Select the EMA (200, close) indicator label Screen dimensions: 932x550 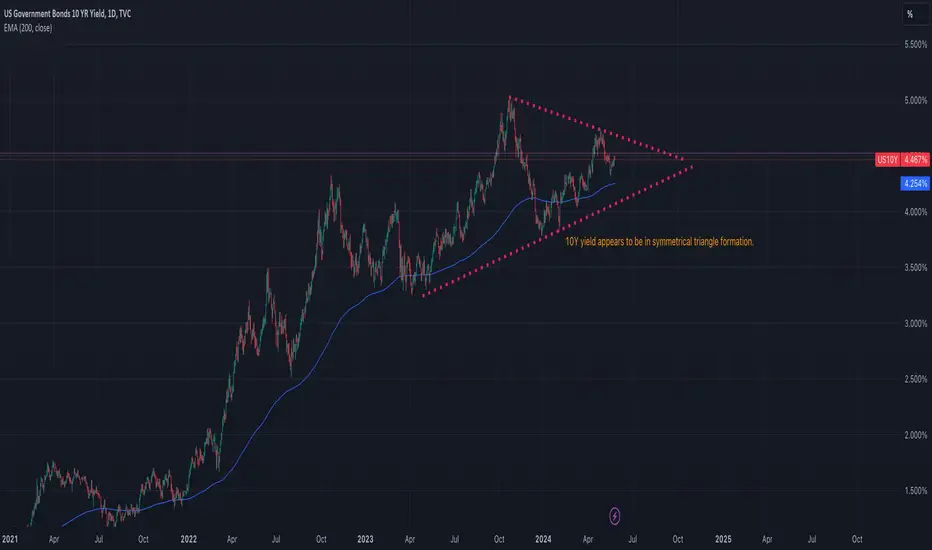(28, 28)
